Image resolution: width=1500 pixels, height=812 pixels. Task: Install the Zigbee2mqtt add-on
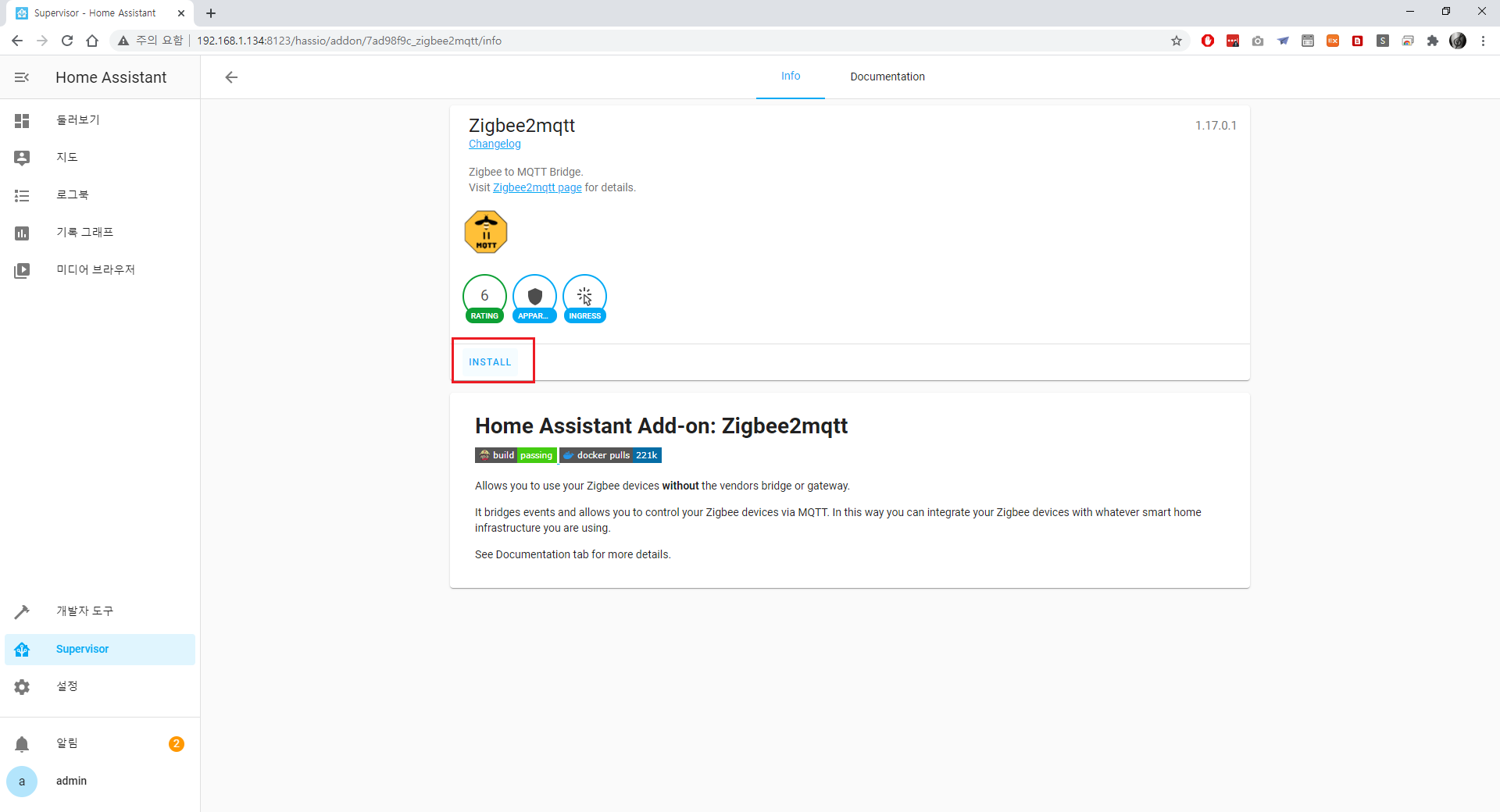(490, 362)
